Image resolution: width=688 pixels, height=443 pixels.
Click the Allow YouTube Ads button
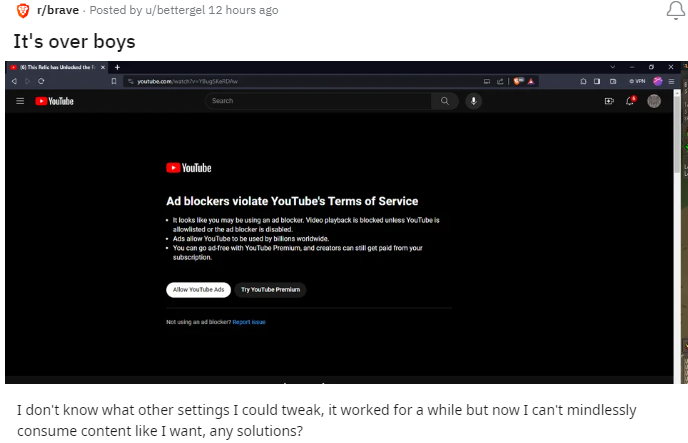[198, 289]
